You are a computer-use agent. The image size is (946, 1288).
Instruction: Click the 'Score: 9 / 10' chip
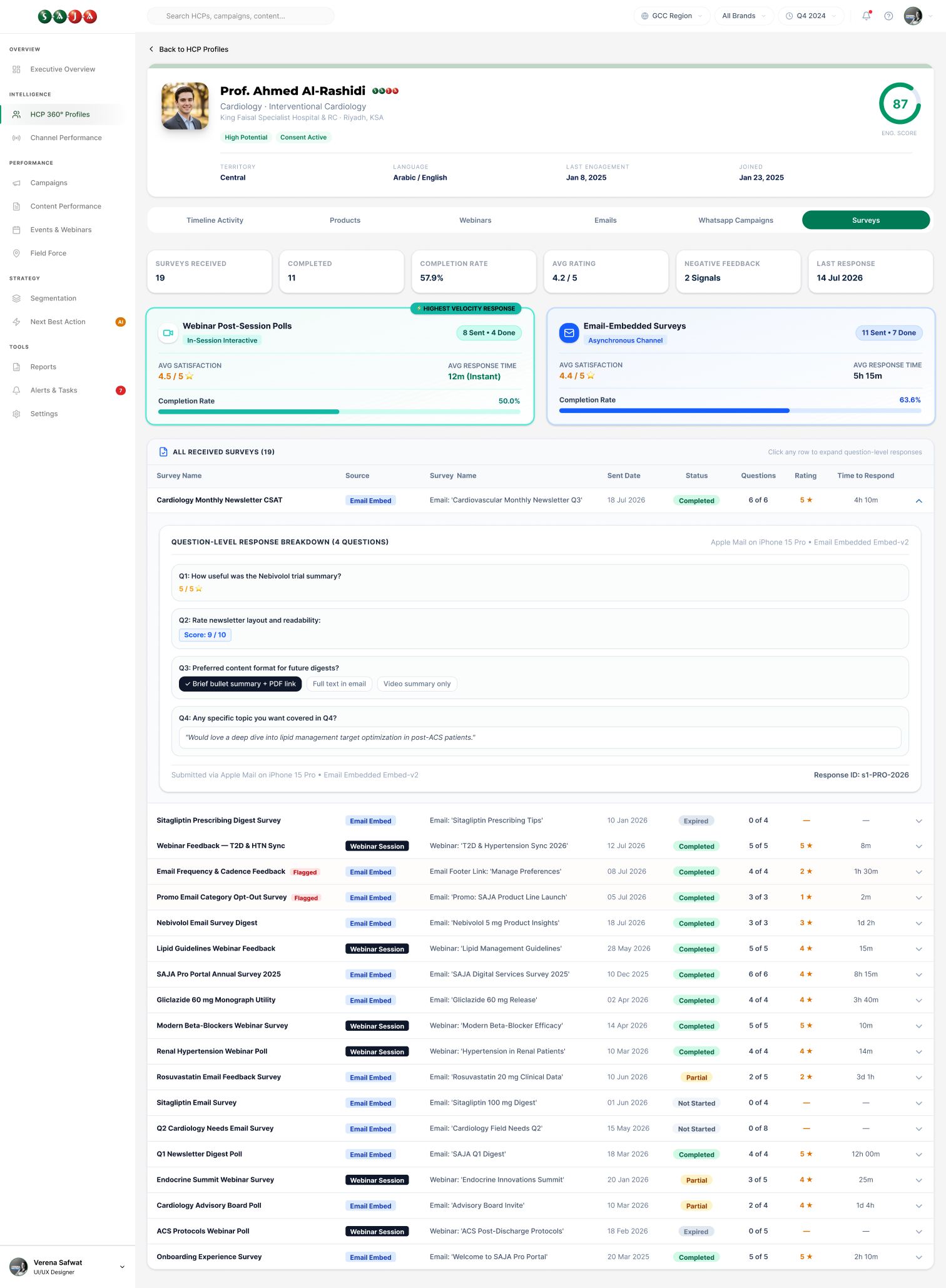click(205, 635)
